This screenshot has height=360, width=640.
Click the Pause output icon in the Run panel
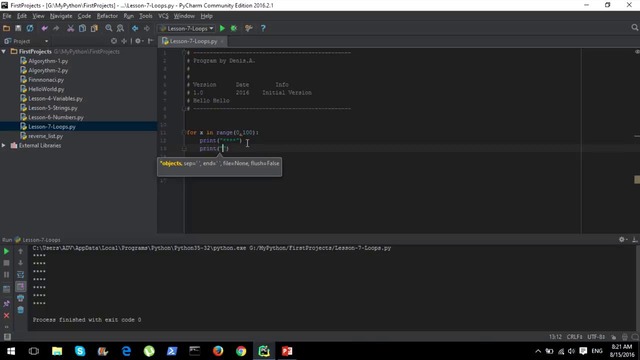click(6, 275)
